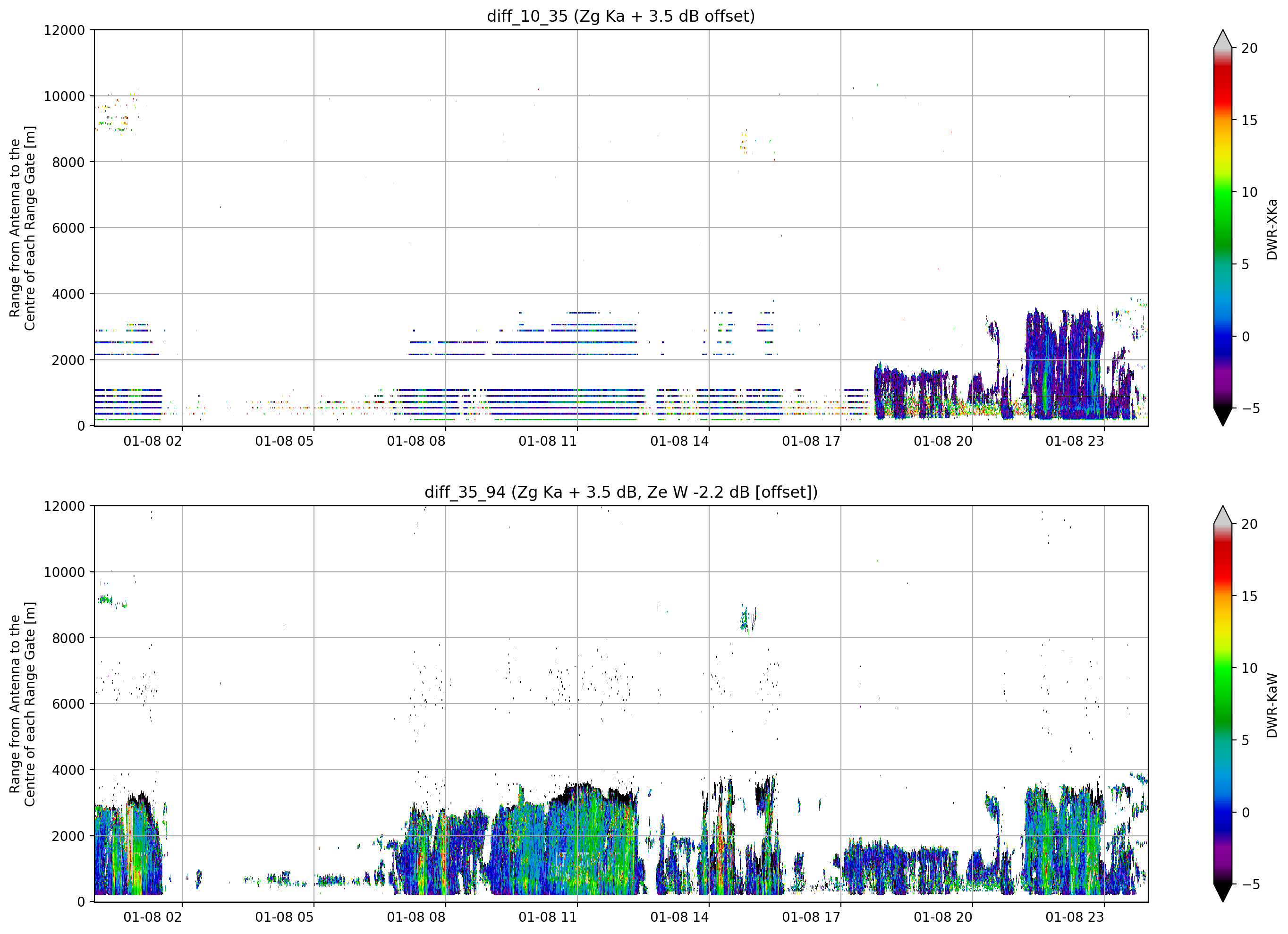This screenshot has height=934, width=1288.
Task: Select '01-08 02' x-tick under the top plot
Action: coord(153,442)
